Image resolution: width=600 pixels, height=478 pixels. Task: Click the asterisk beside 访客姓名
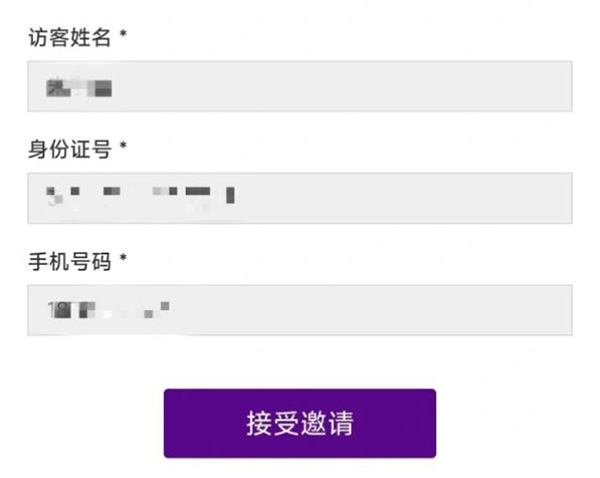pyautogui.click(x=124, y=36)
